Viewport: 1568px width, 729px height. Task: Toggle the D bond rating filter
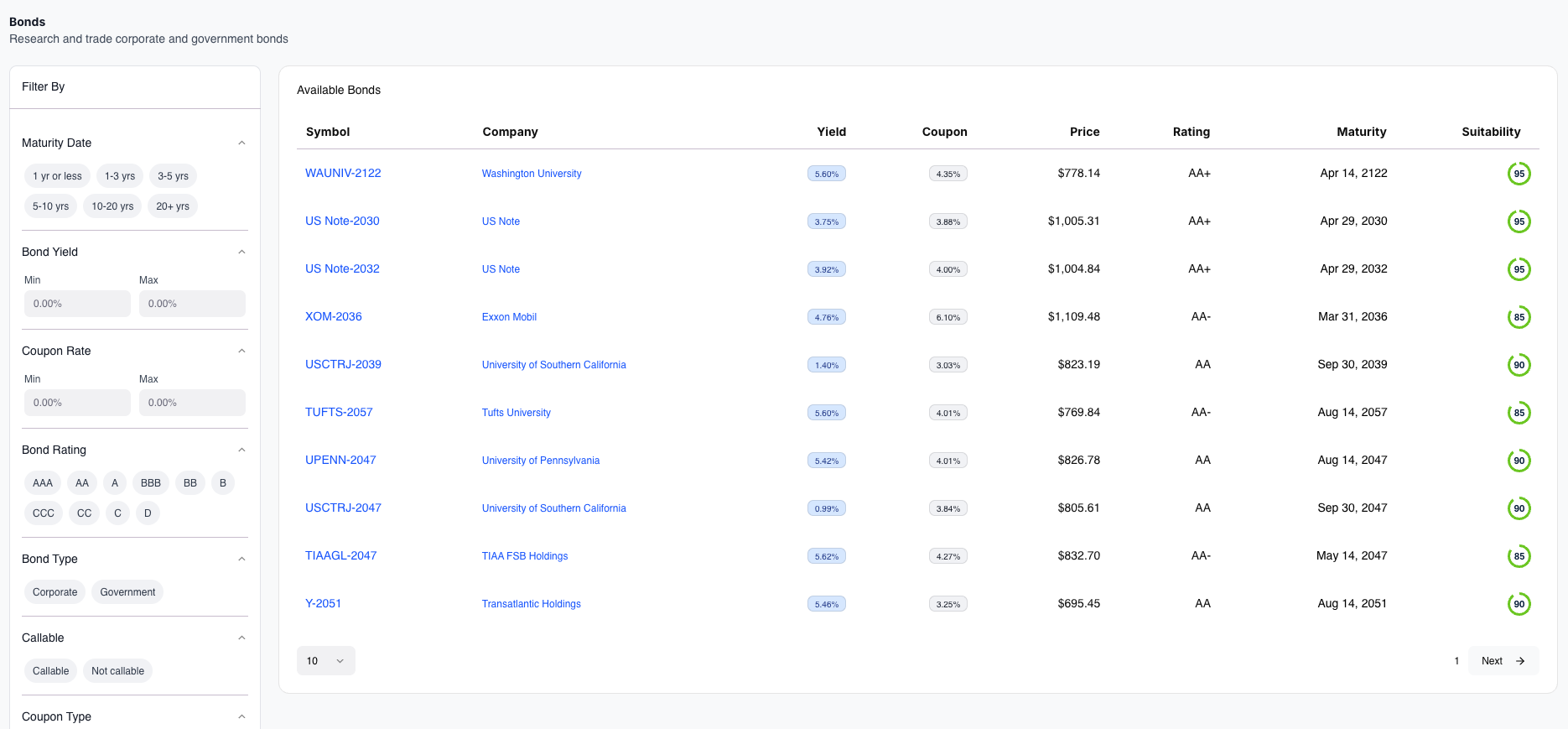(148, 513)
